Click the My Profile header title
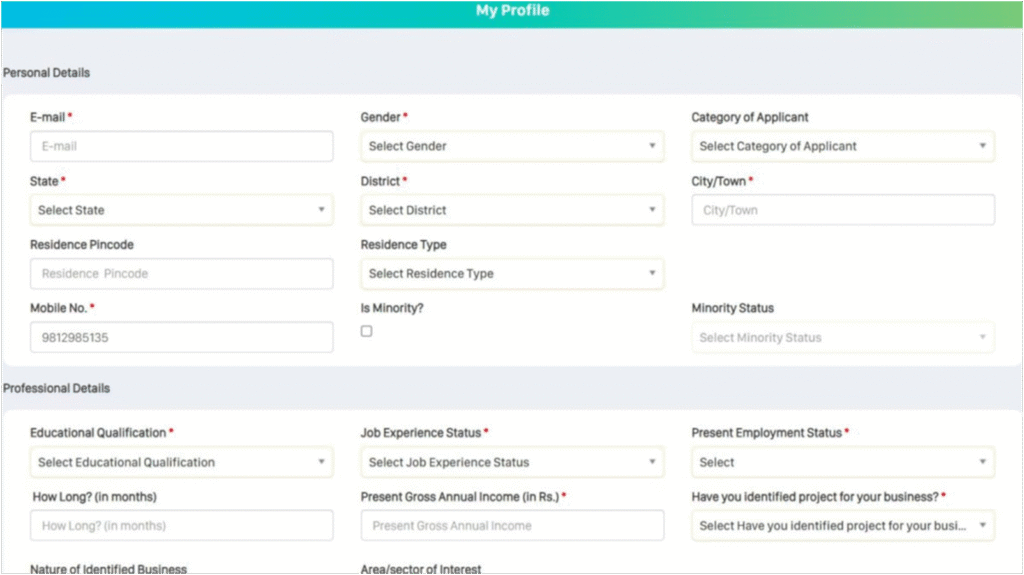1024x575 pixels. pos(512,11)
